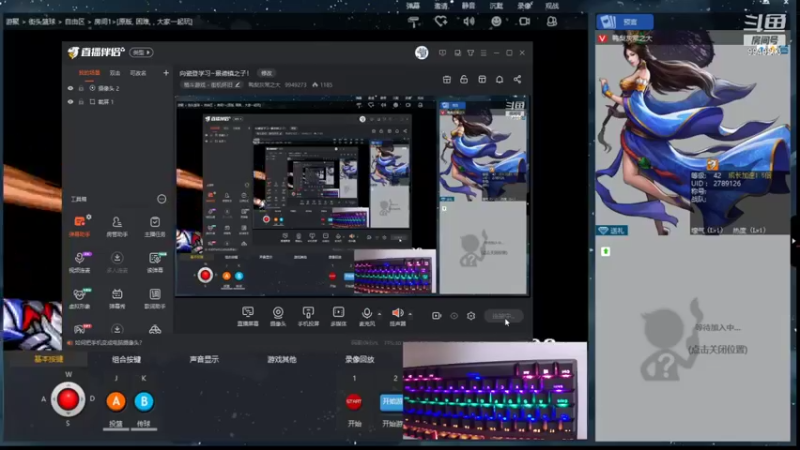Add a 多媒体 multimedia source
Viewport: 800px width, 450px height.
338,316
